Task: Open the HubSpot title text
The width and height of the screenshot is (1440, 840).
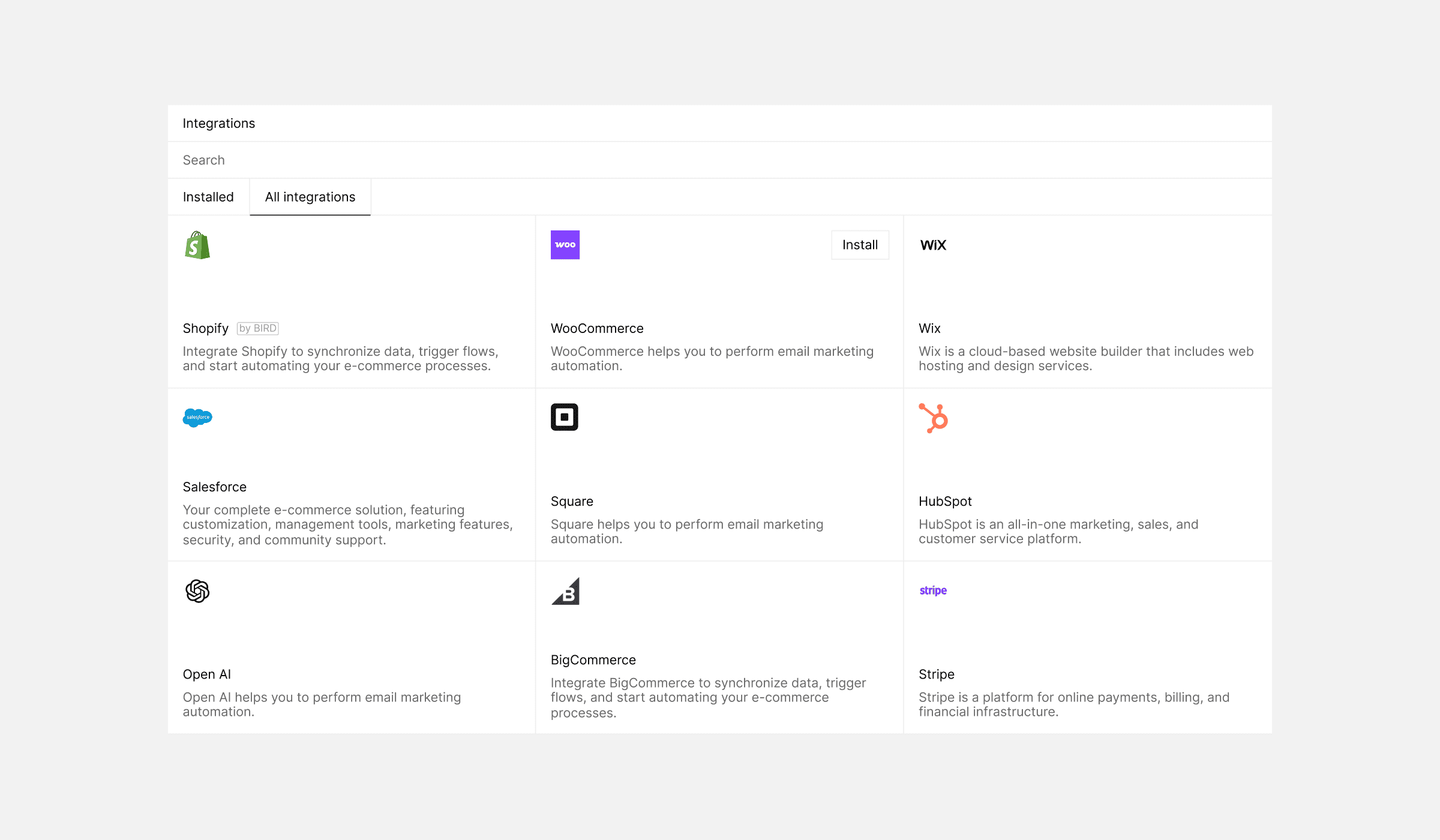Action: point(945,501)
